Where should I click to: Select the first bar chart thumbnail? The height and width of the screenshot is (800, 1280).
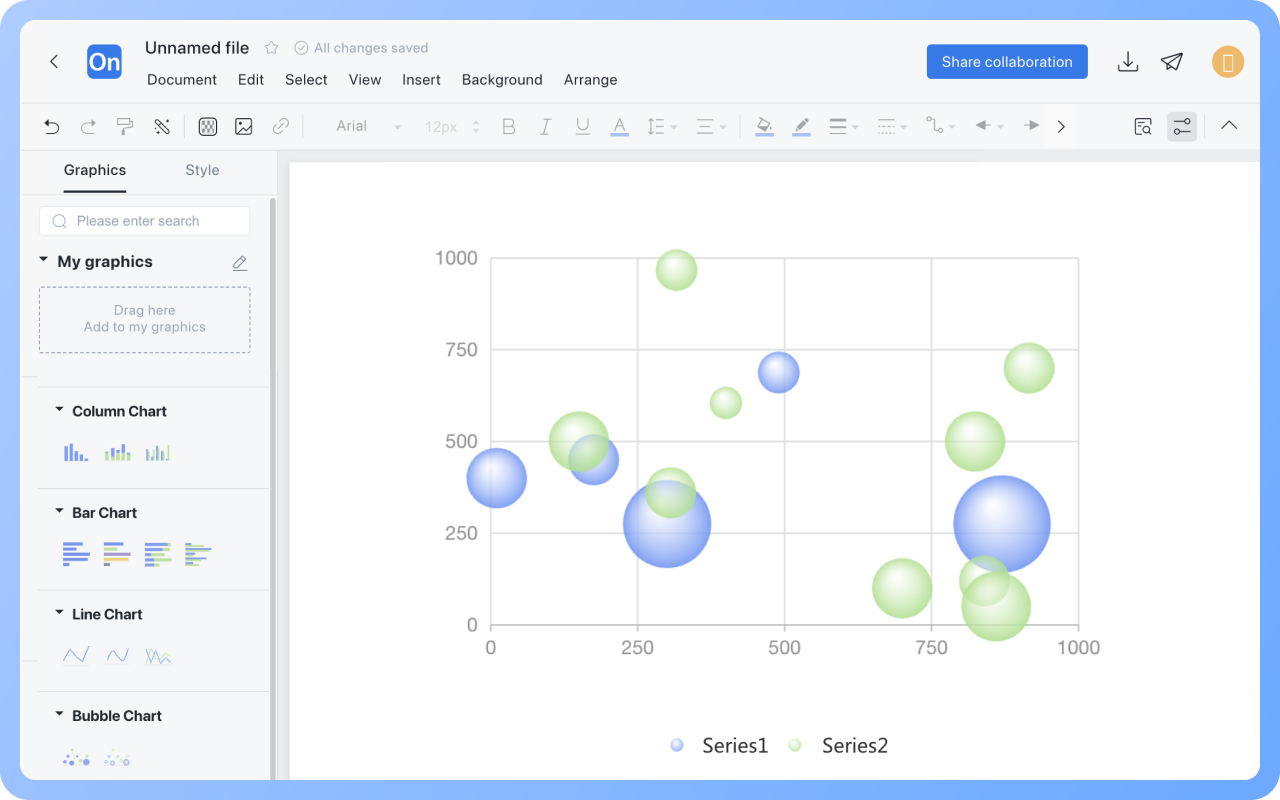tap(76, 554)
